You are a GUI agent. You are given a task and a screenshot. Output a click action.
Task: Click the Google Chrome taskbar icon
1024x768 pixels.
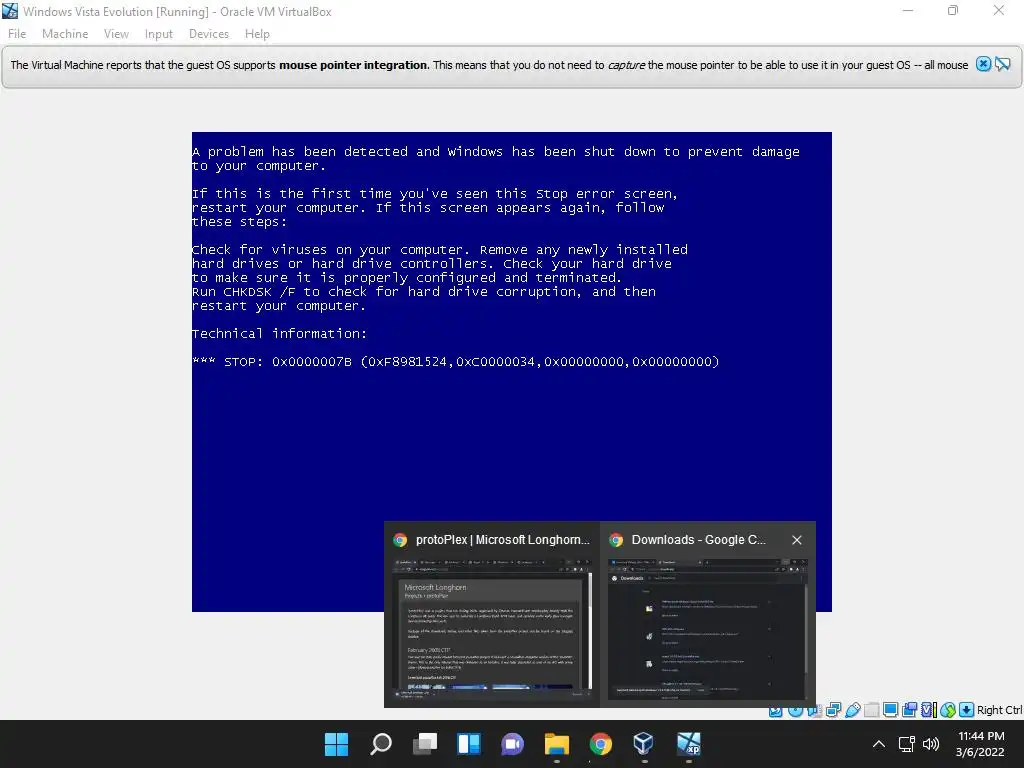[x=600, y=744]
